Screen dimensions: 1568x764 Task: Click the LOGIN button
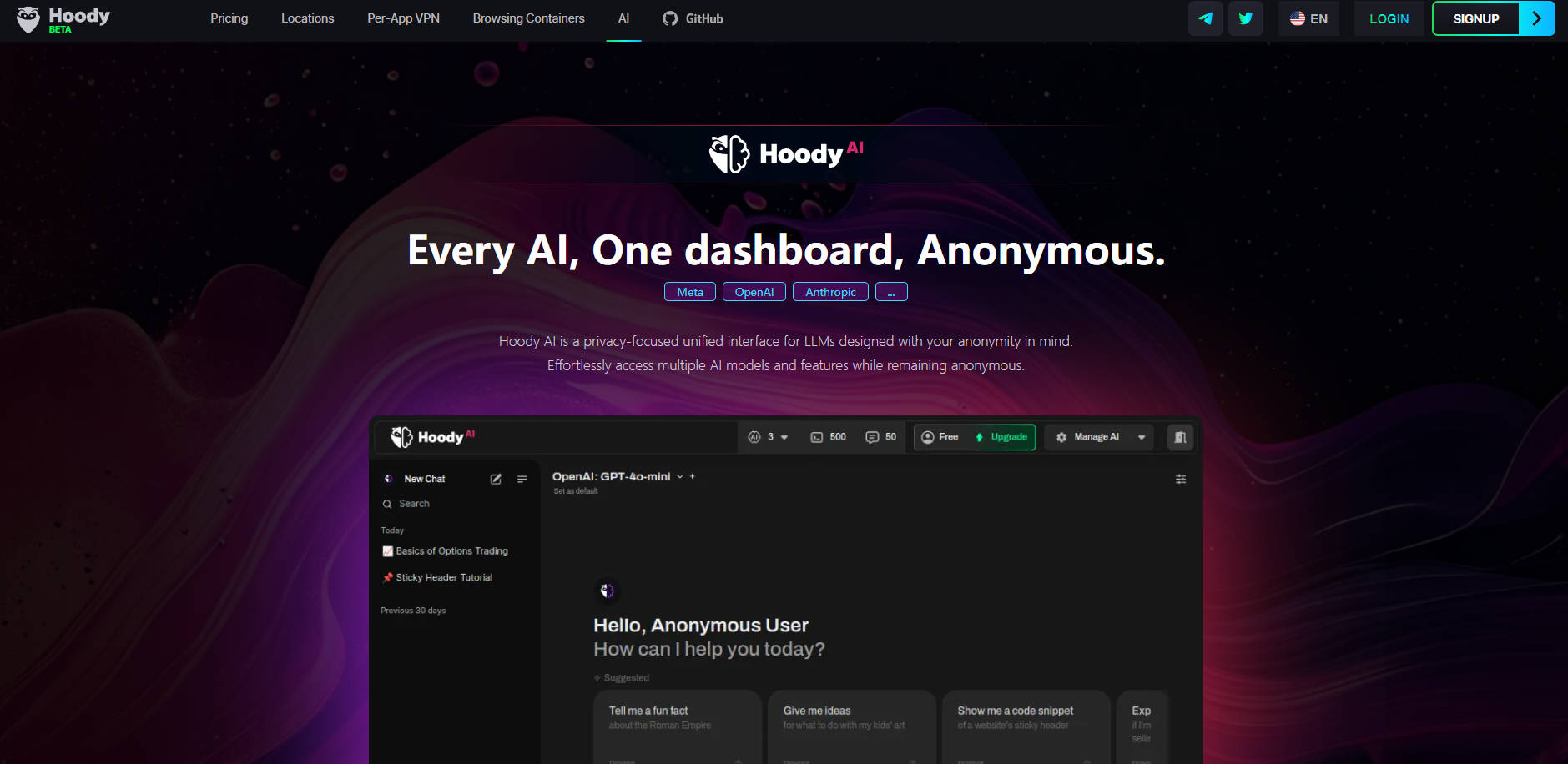(1389, 18)
